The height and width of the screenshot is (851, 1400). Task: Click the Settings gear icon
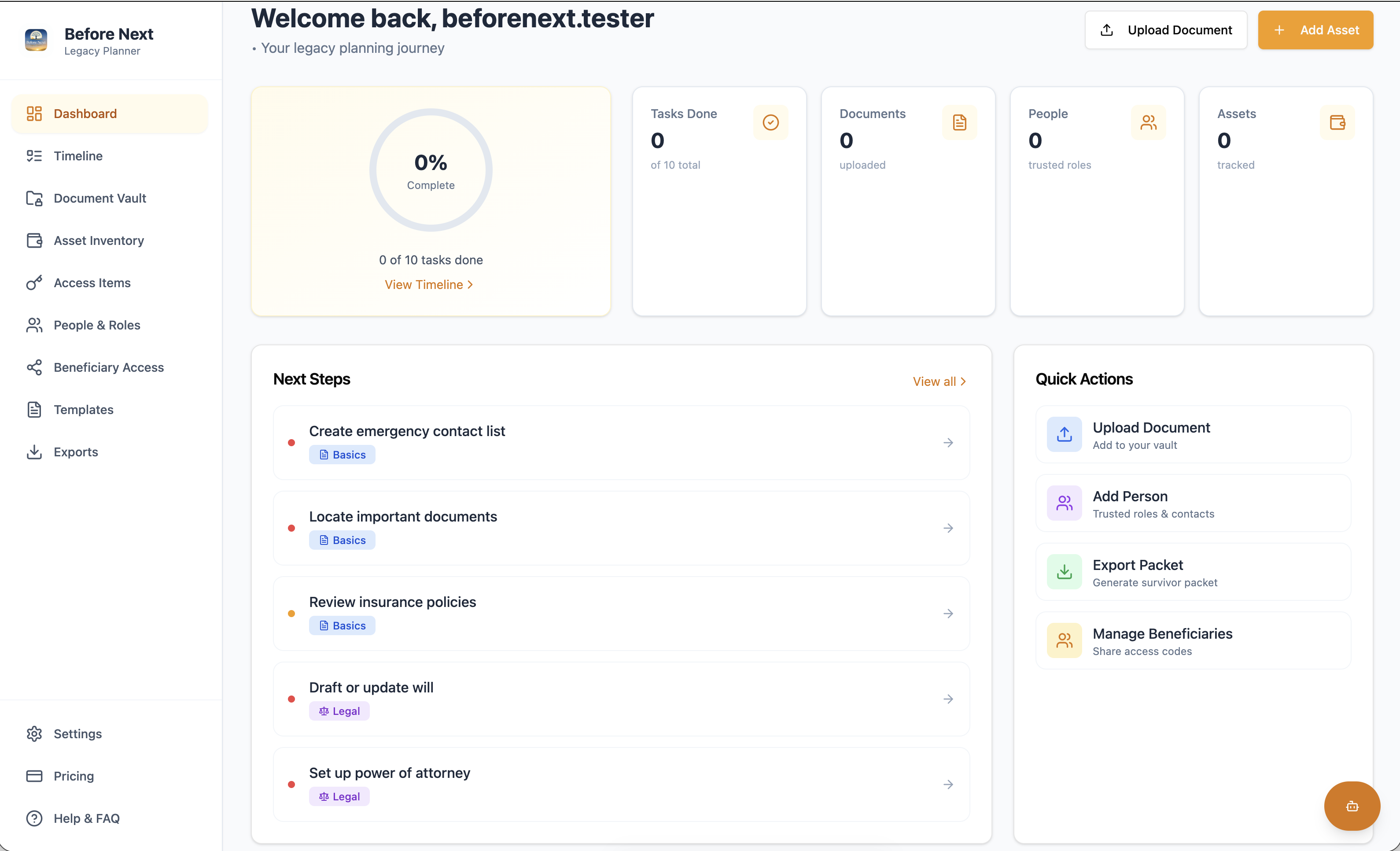(34, 734)
